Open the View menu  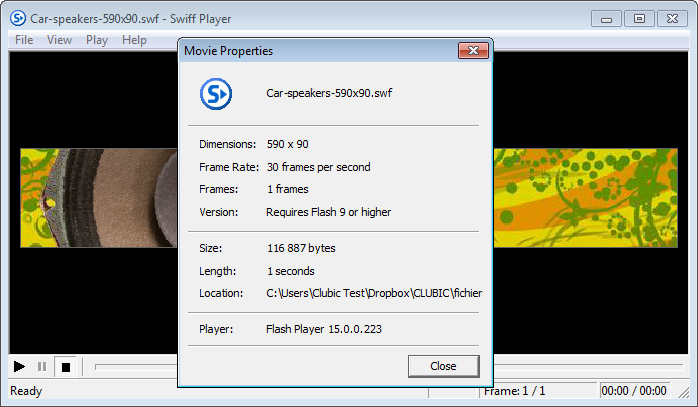pos(59,40)
